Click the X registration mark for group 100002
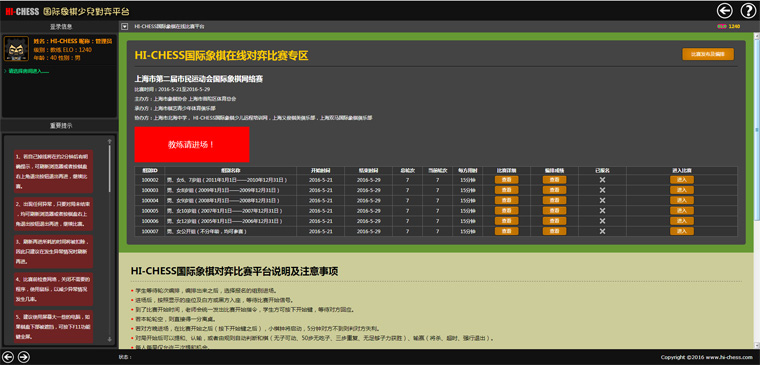This screenshot has height=365, width=760. tap(602, 180)
